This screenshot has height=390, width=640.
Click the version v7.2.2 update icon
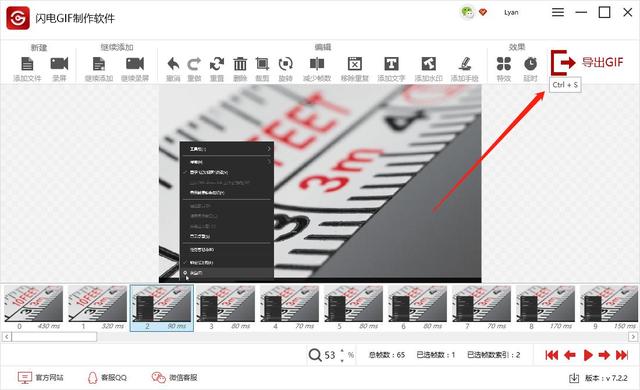coord(574,378)
